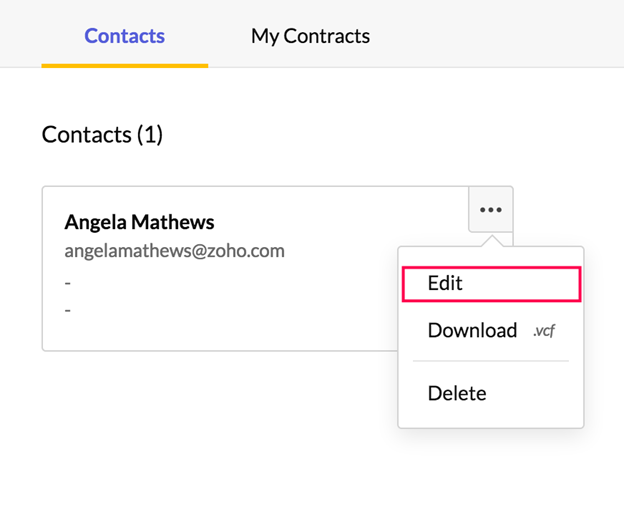Click the dropdown menu's pointer arrow
This screenshot has width=624, height=530.
click(490, 242)
